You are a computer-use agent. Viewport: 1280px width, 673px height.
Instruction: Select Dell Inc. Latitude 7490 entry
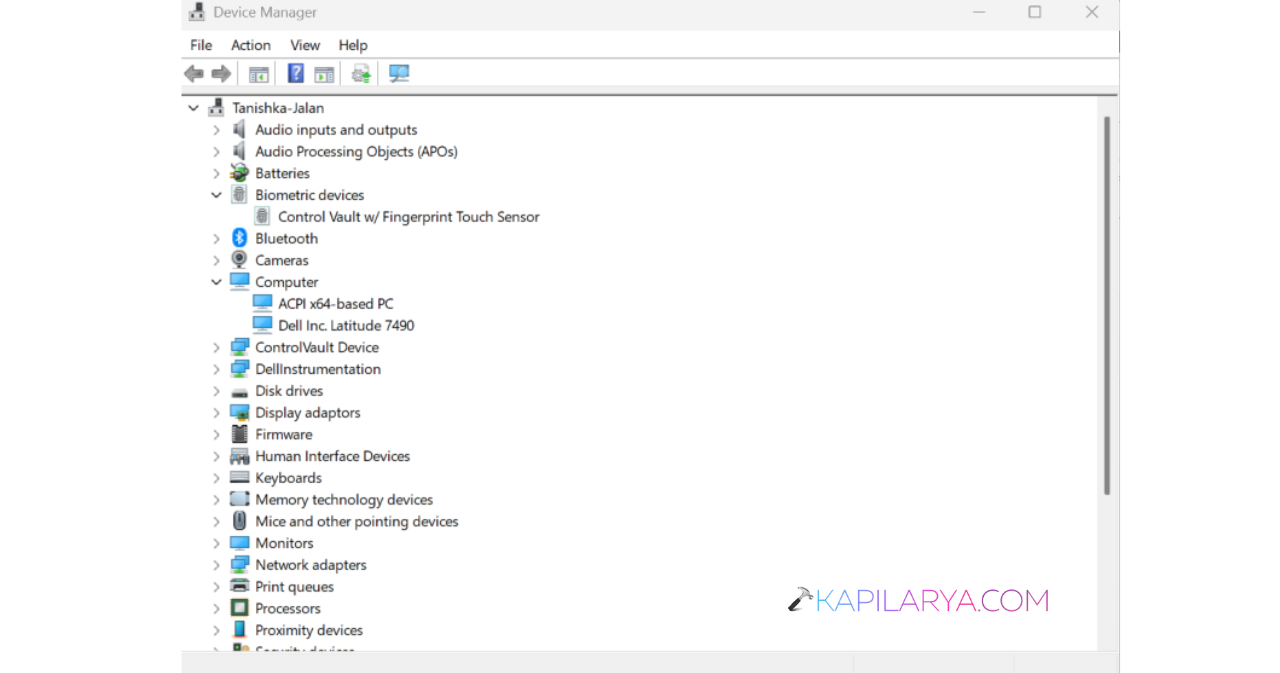pos(346,326)
